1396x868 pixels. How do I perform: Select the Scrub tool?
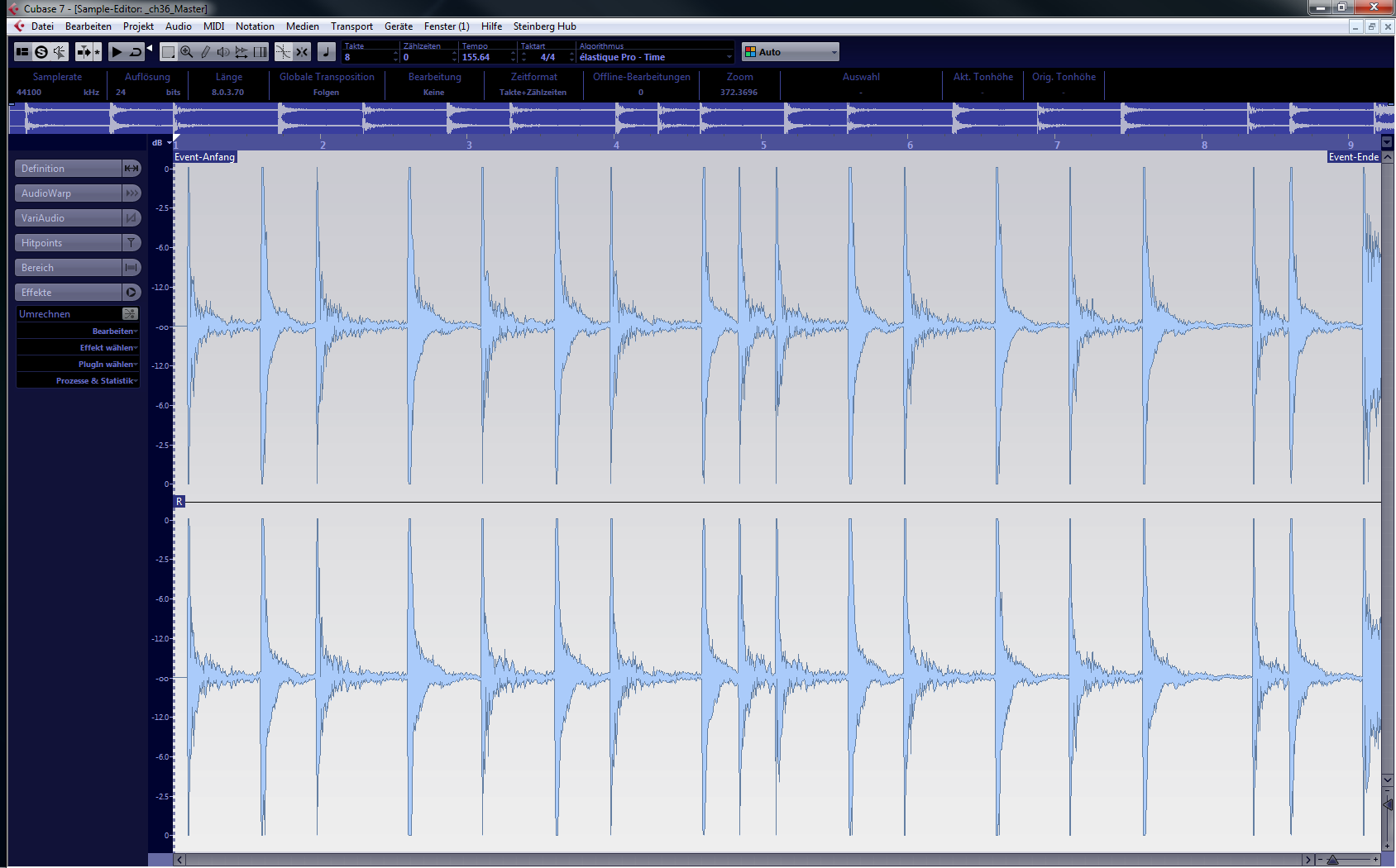(241, 52)
